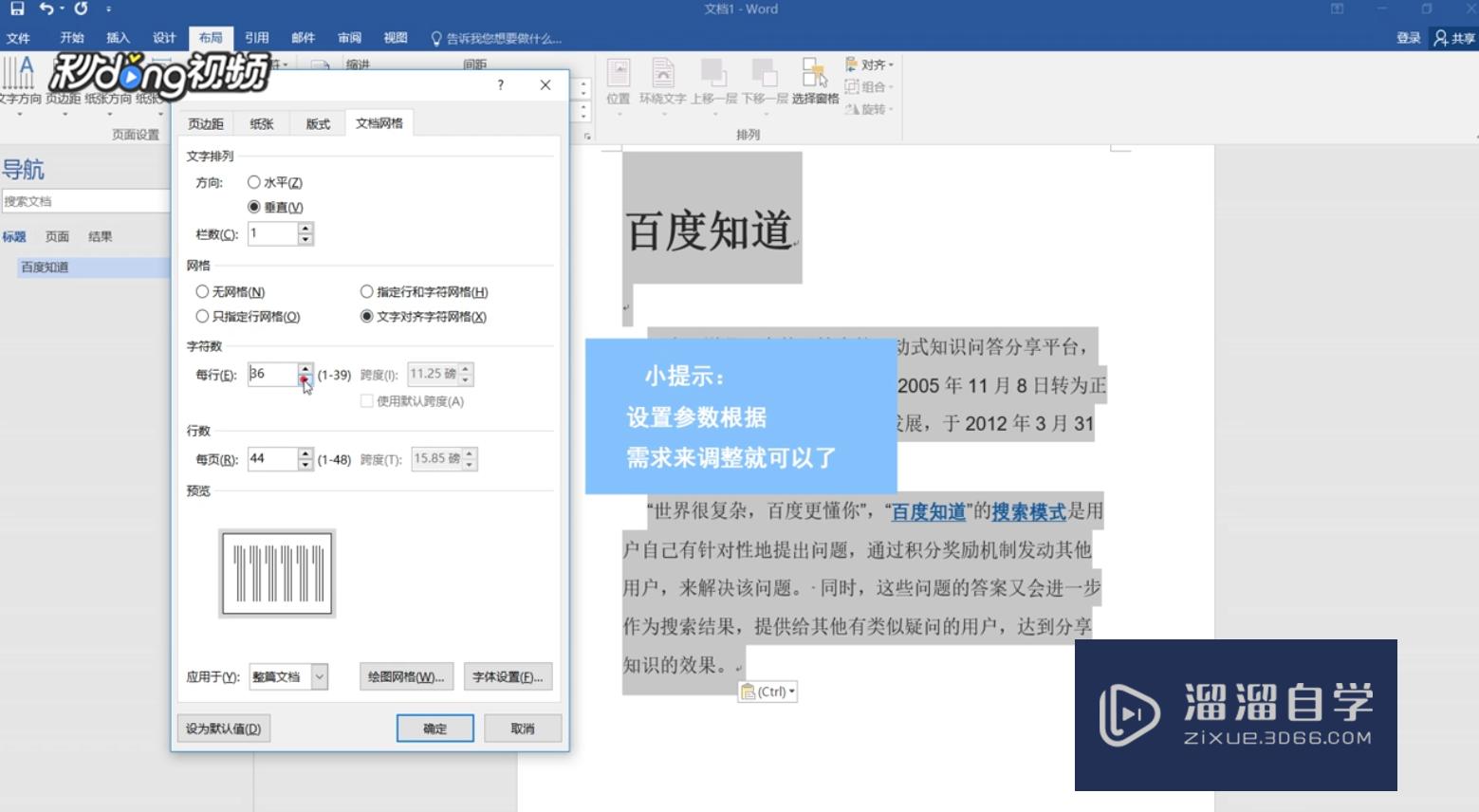The image size is (1479, 812).
Task: Click the 搜索模式 hyperlink in document
Action: [1029, 512]
